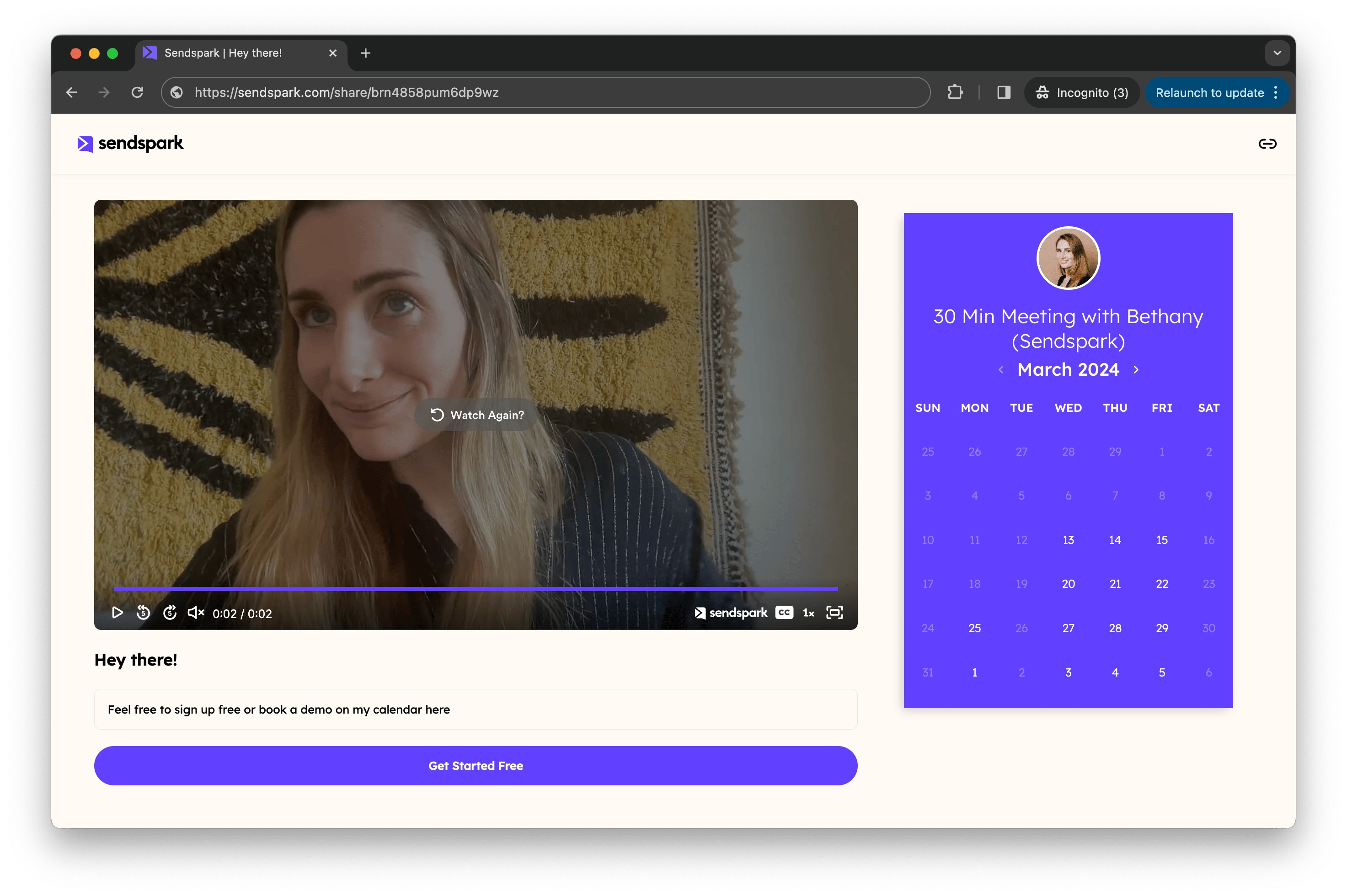Image resolution: width=1347 pixels, height=896 pixels.
Task: Select March 14 on the calendar
Action: 1114,540
